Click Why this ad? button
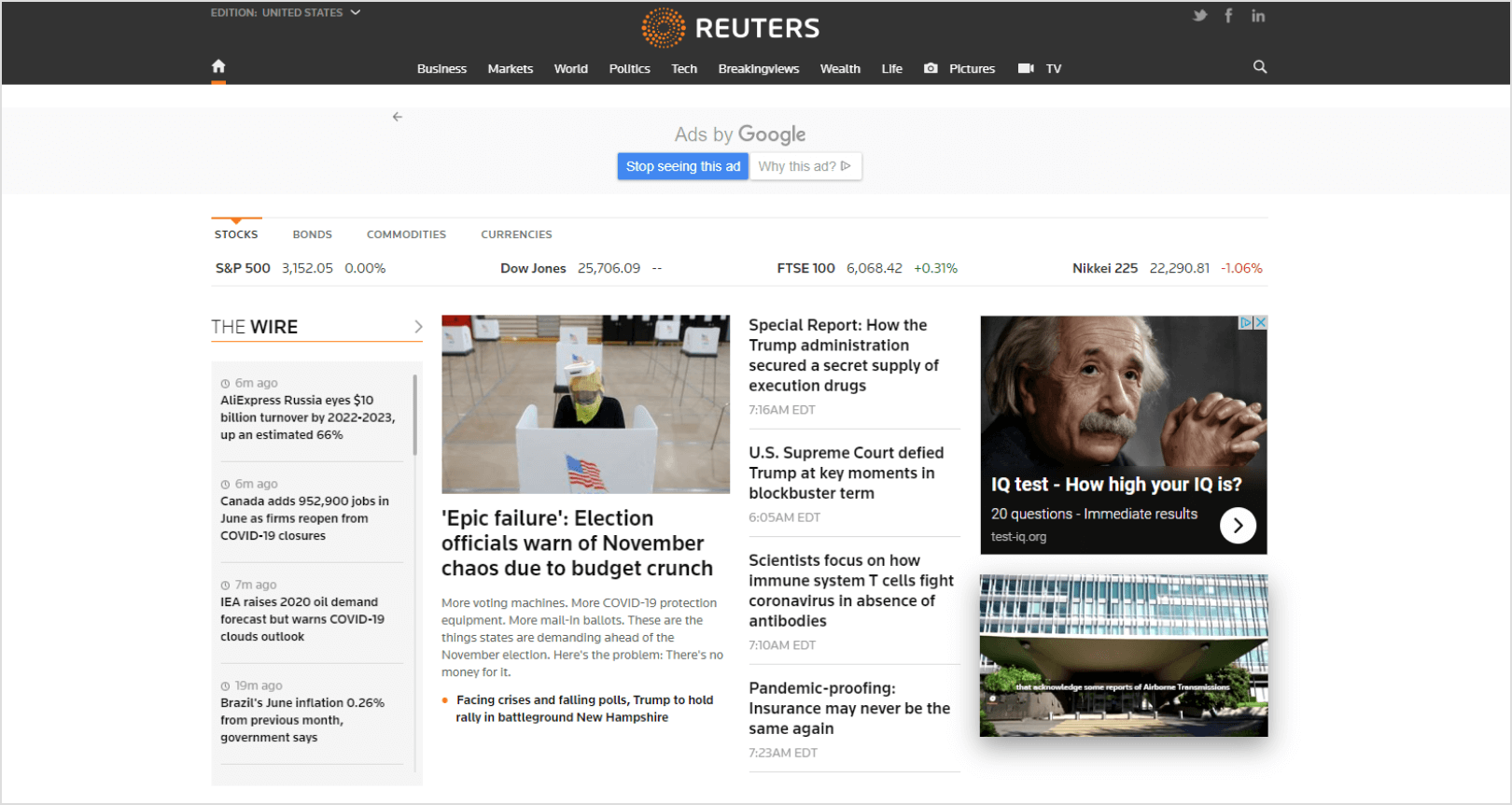Viewport: 1512px width, 805px height. [x=805, y=166]
